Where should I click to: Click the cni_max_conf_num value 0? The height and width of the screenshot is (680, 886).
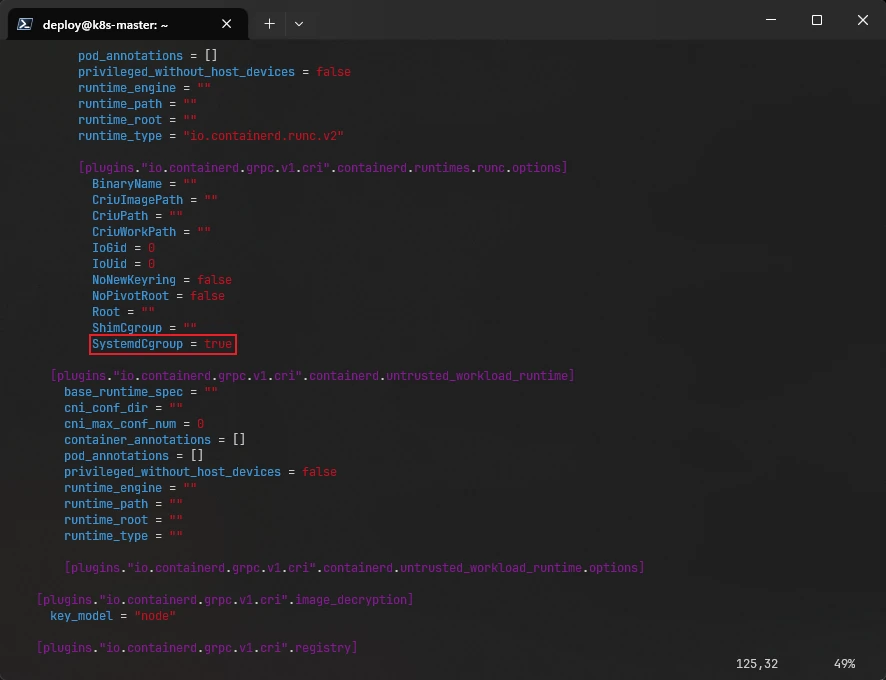coord(200,424)
